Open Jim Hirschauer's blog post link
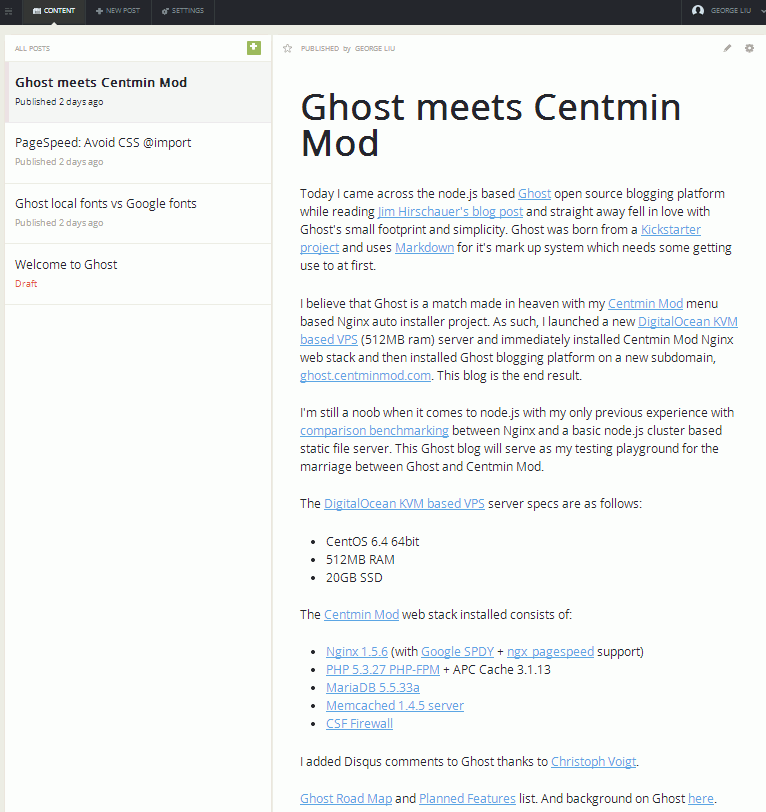The height and width of the screenshot is (812, 766). [x=450, y=212]
